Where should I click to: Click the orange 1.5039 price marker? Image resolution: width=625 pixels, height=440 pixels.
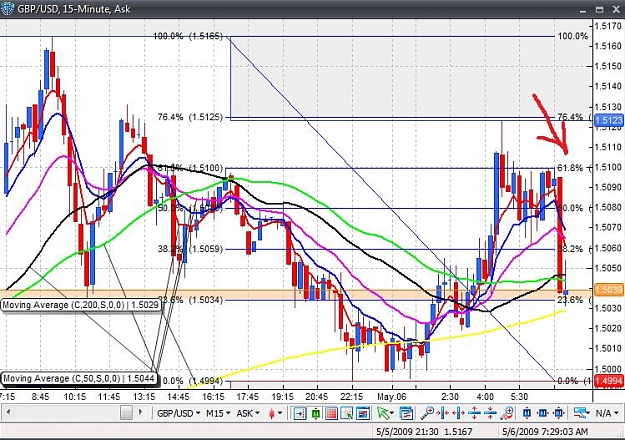pyautogui.click(x=609, y=290)
